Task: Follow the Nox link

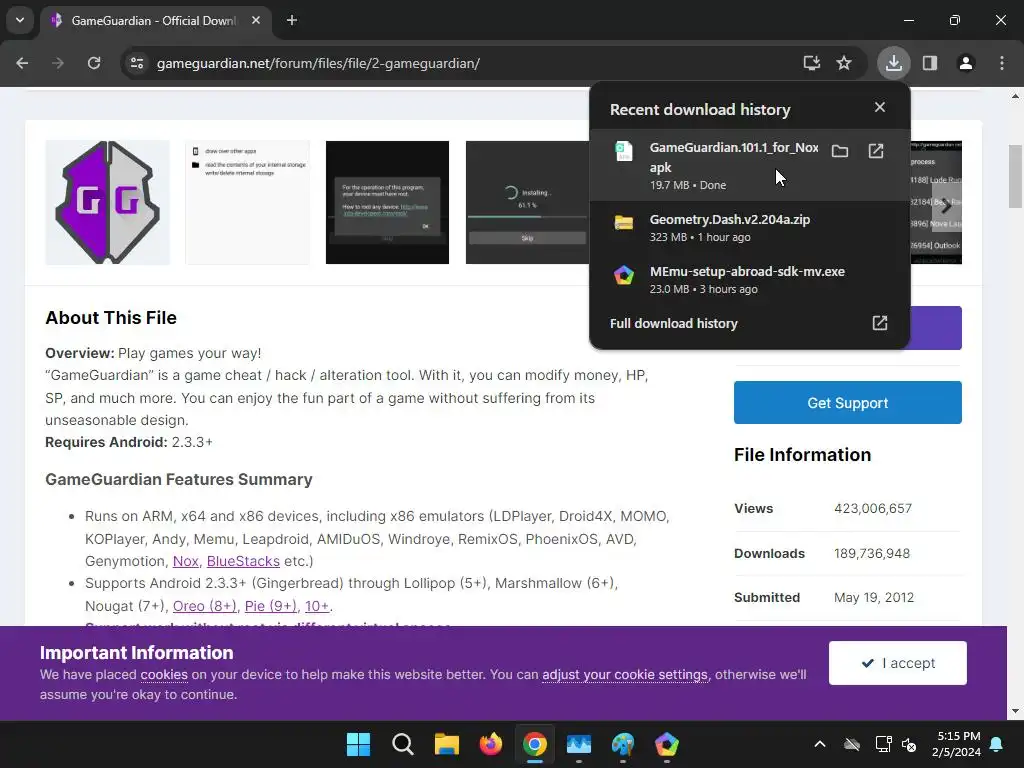Action: 185,561
